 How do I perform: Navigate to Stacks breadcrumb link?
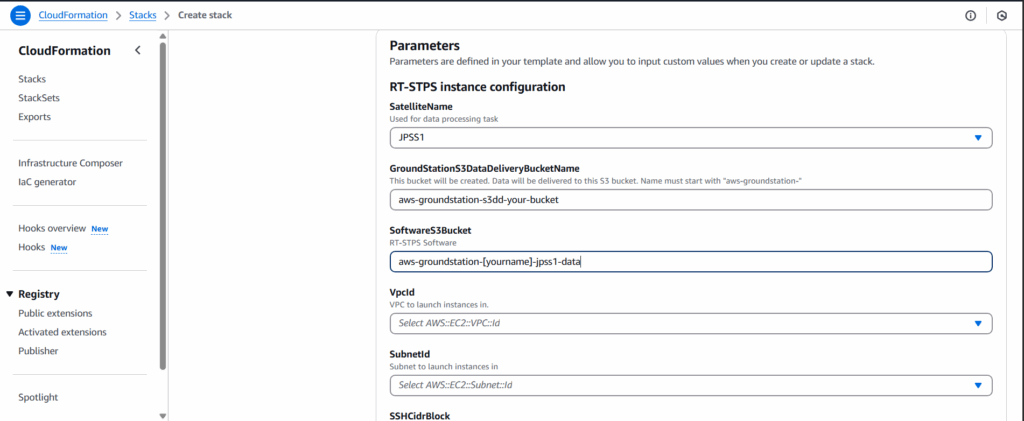[143, 16]
